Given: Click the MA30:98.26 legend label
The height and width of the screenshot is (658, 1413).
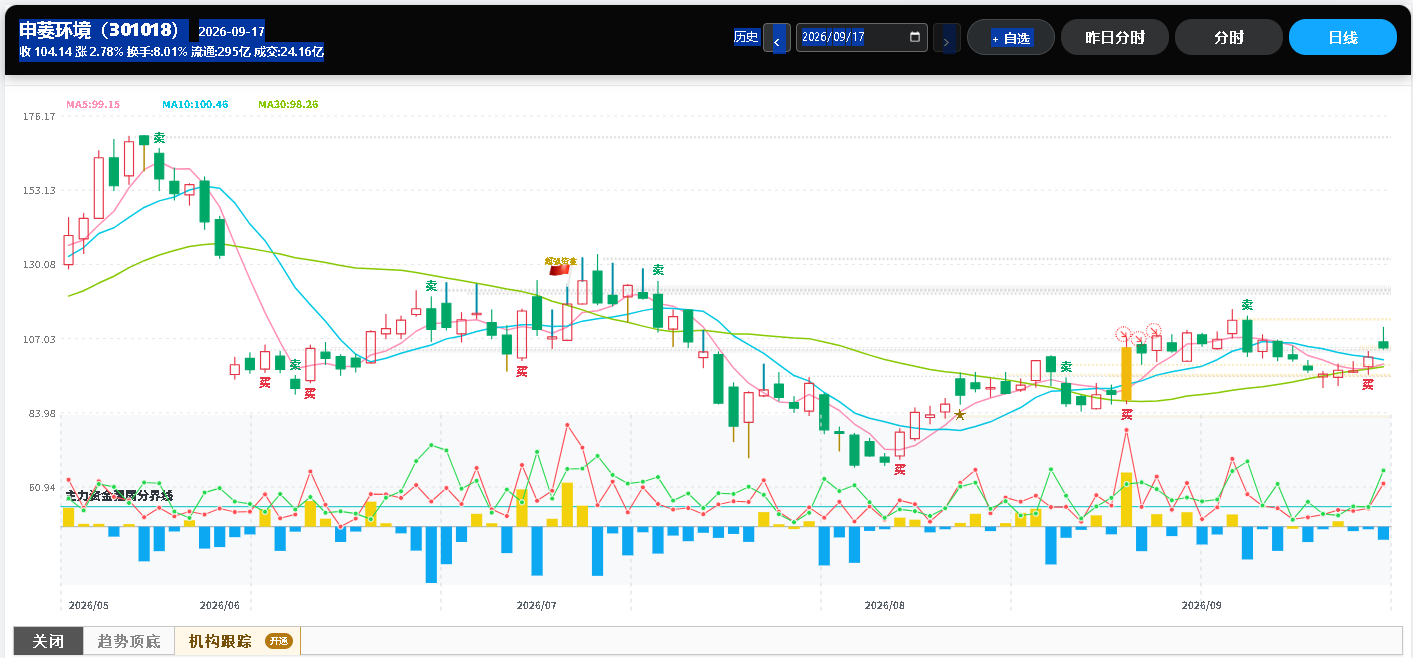Looking at the screenshot, I should (288, 104).
